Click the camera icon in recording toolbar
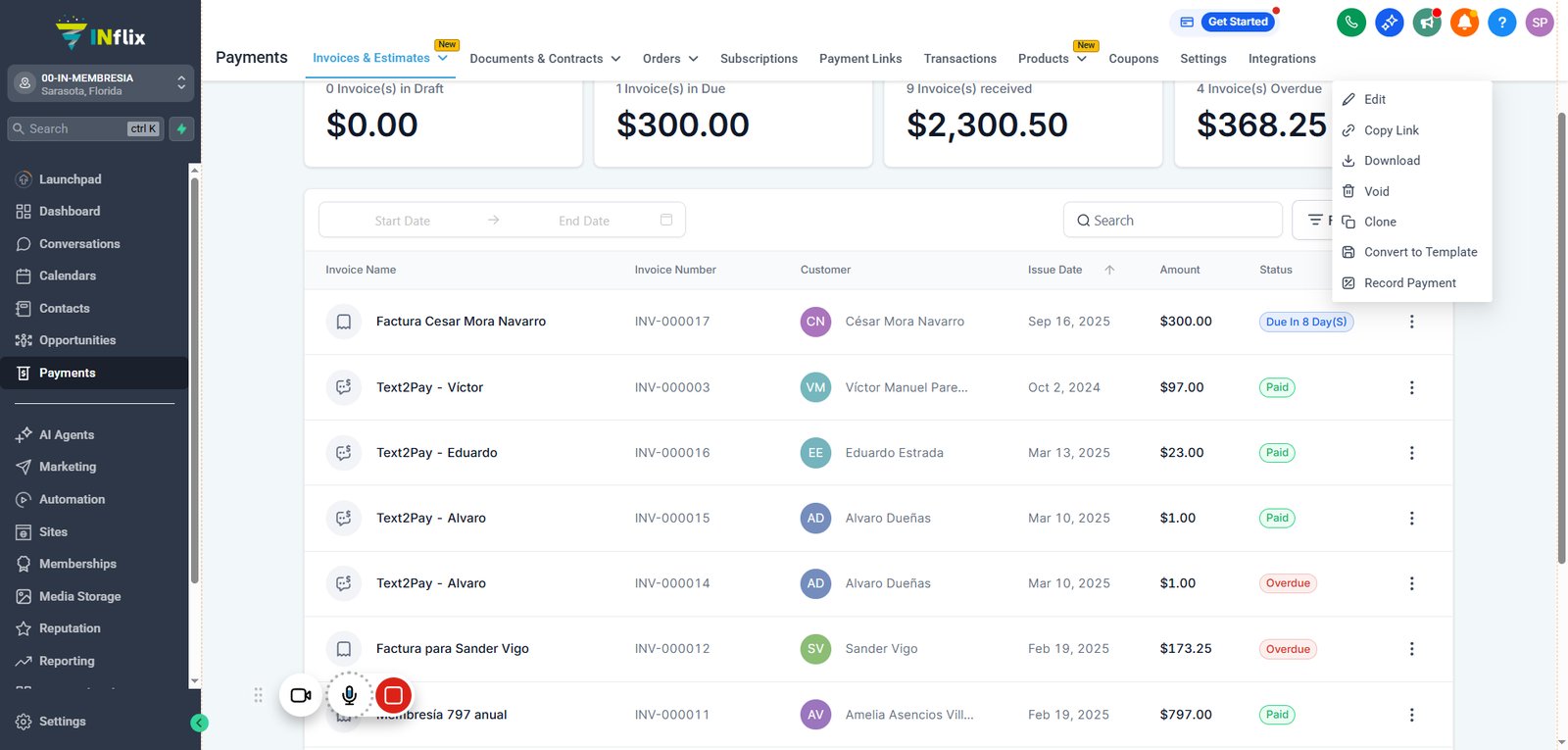Screen dimensions: 1568x750 point(301,695)
